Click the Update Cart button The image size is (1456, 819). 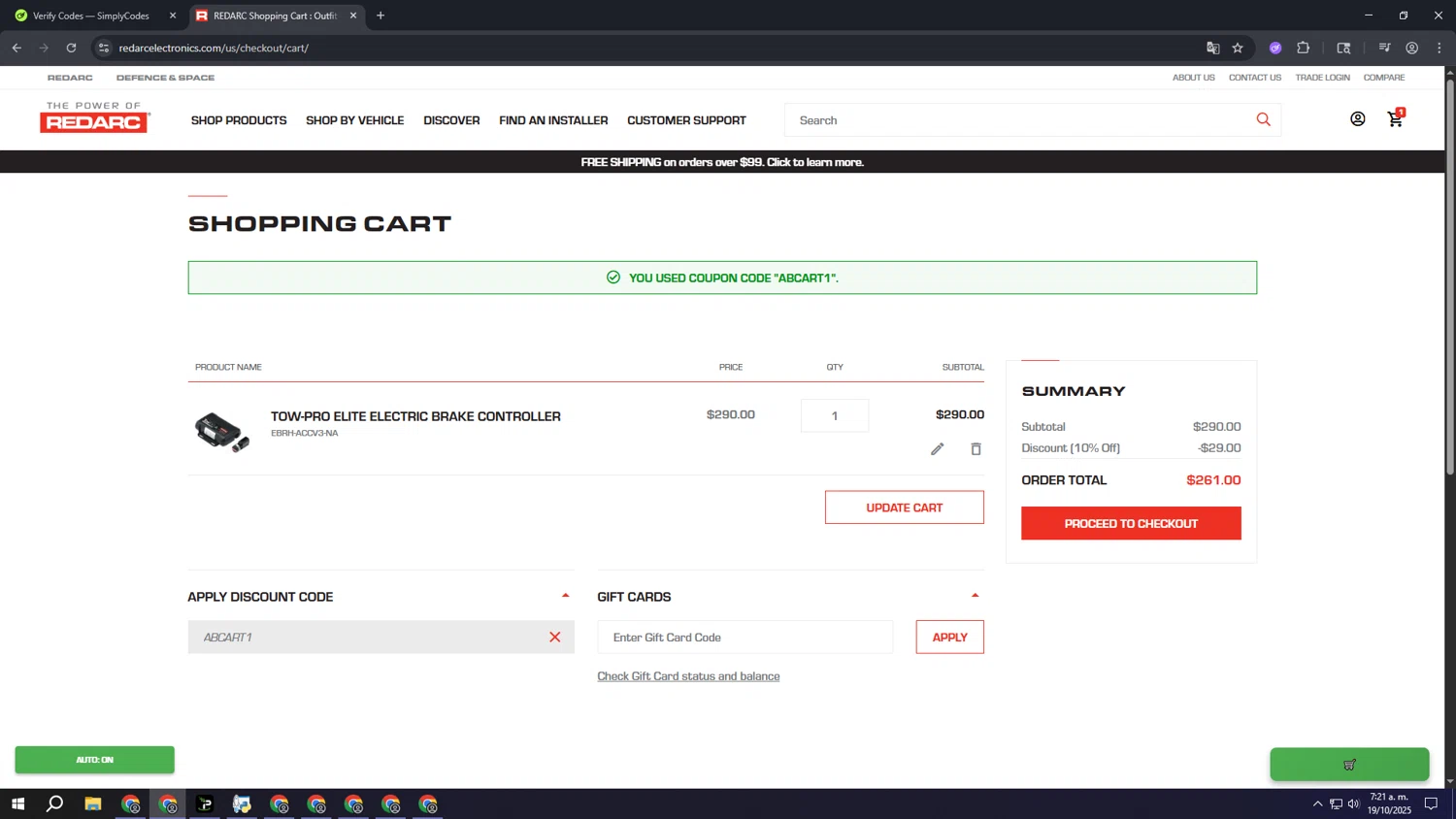click(904, 508)
